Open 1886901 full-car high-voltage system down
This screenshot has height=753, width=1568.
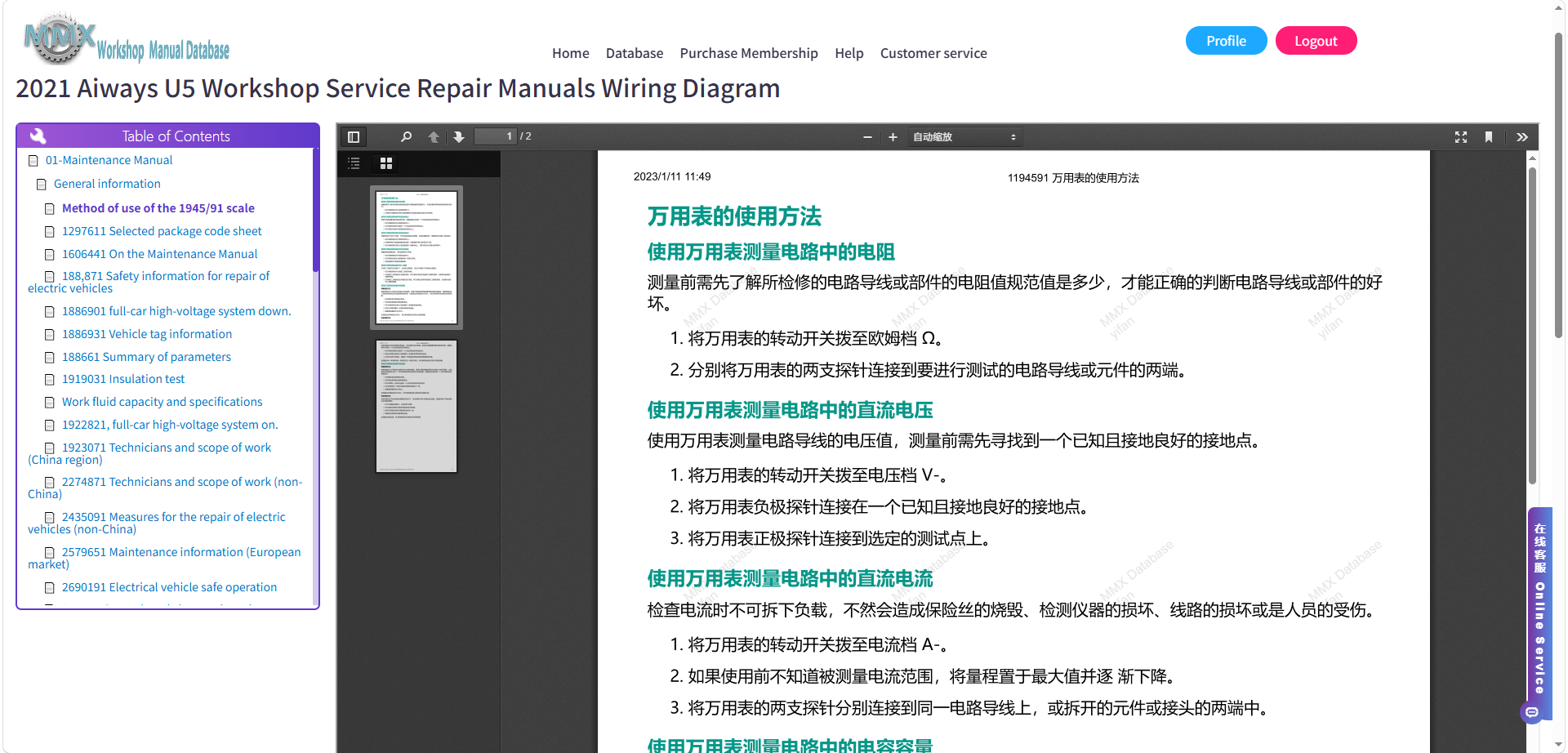(176, 312)
